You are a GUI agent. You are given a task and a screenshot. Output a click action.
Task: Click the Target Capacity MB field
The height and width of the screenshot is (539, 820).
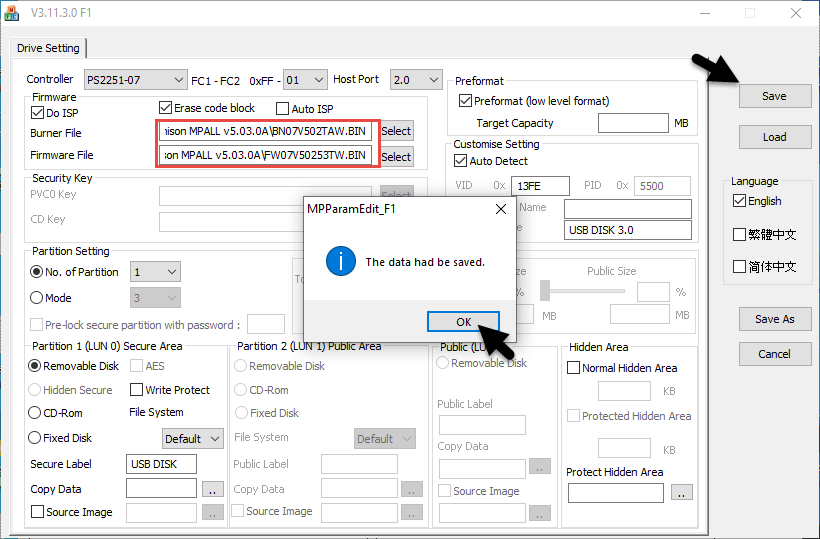pyautogui.click(x=633, y=123)
